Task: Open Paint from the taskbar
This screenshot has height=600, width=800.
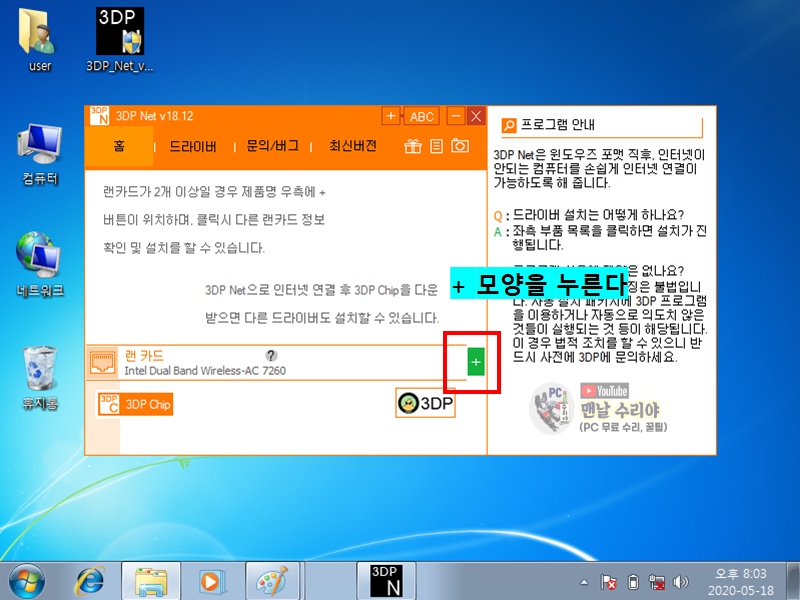Action: click(272, 581)
